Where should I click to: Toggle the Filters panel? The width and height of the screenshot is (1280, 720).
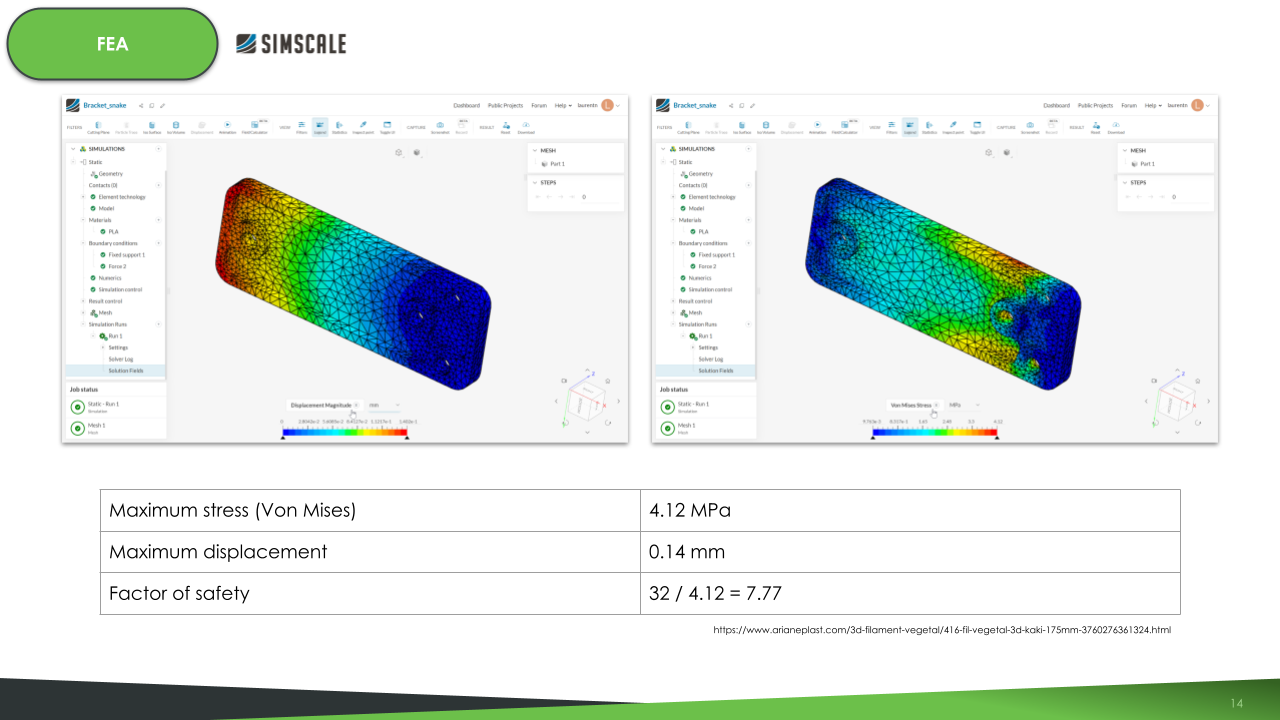[x=302, y=126]
